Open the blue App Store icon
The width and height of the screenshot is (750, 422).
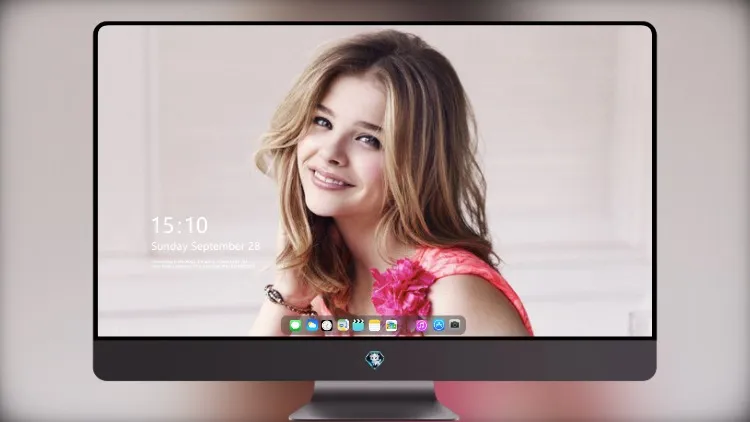439,326
